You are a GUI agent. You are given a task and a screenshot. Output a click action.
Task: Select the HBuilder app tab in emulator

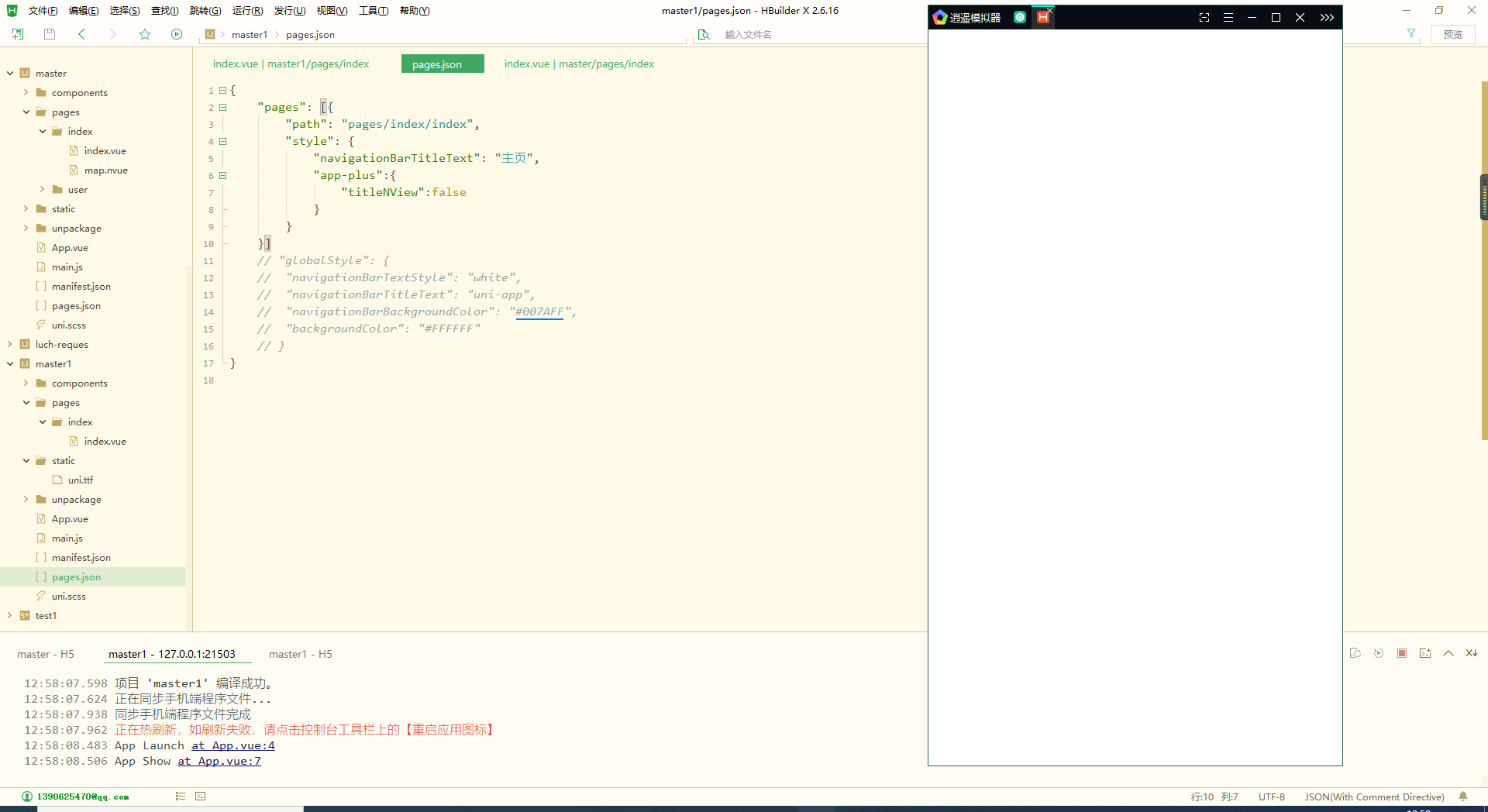[x=1043, y=17]
